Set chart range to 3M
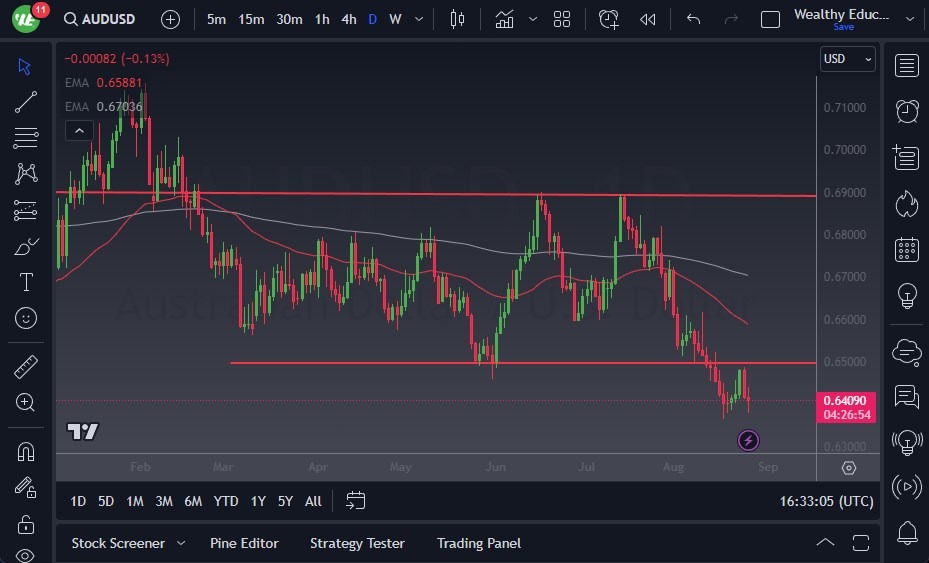The width and height of the screenshot is (929, 563). tap(164, 501)
